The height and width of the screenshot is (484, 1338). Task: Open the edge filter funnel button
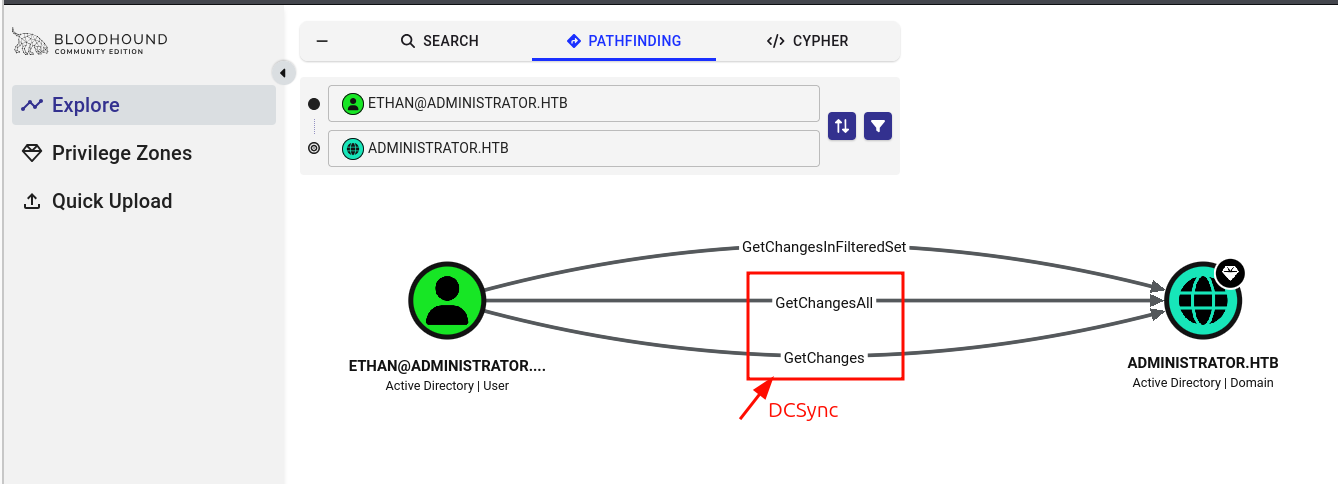(x=878, y=126)
